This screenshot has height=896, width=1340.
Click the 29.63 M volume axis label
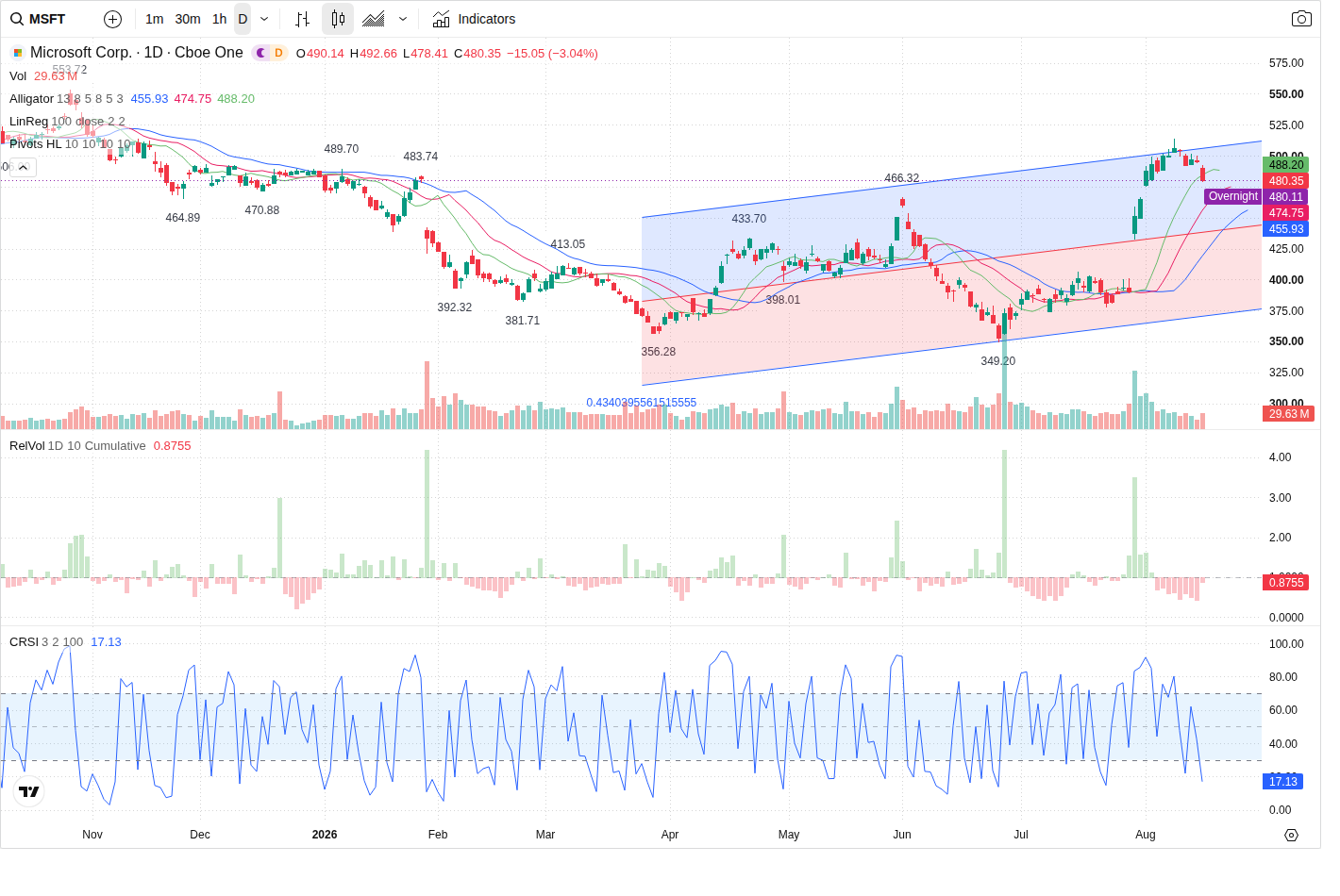[x=1288, y=414]
